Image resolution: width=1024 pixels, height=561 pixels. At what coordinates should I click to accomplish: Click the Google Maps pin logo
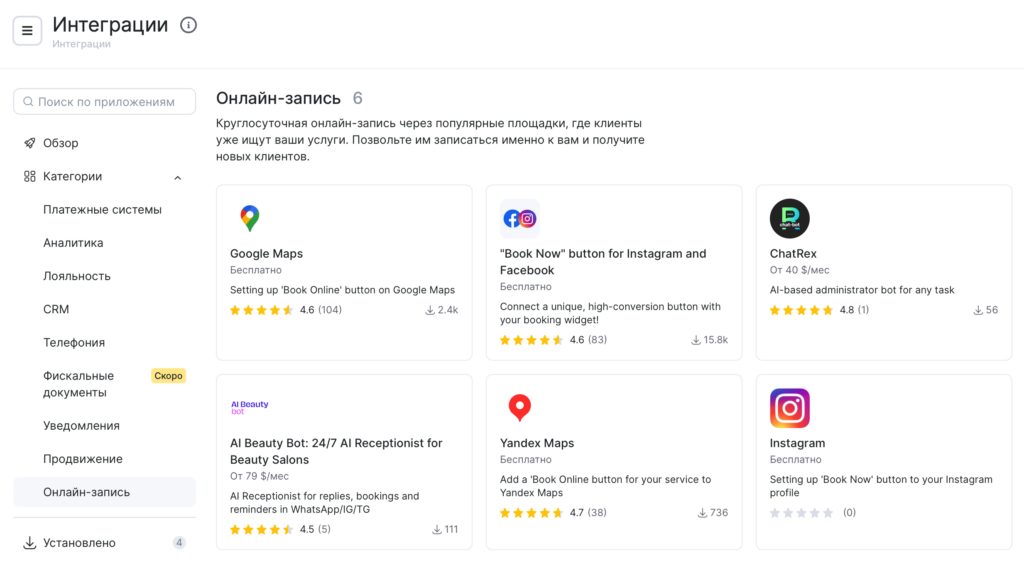250,218
